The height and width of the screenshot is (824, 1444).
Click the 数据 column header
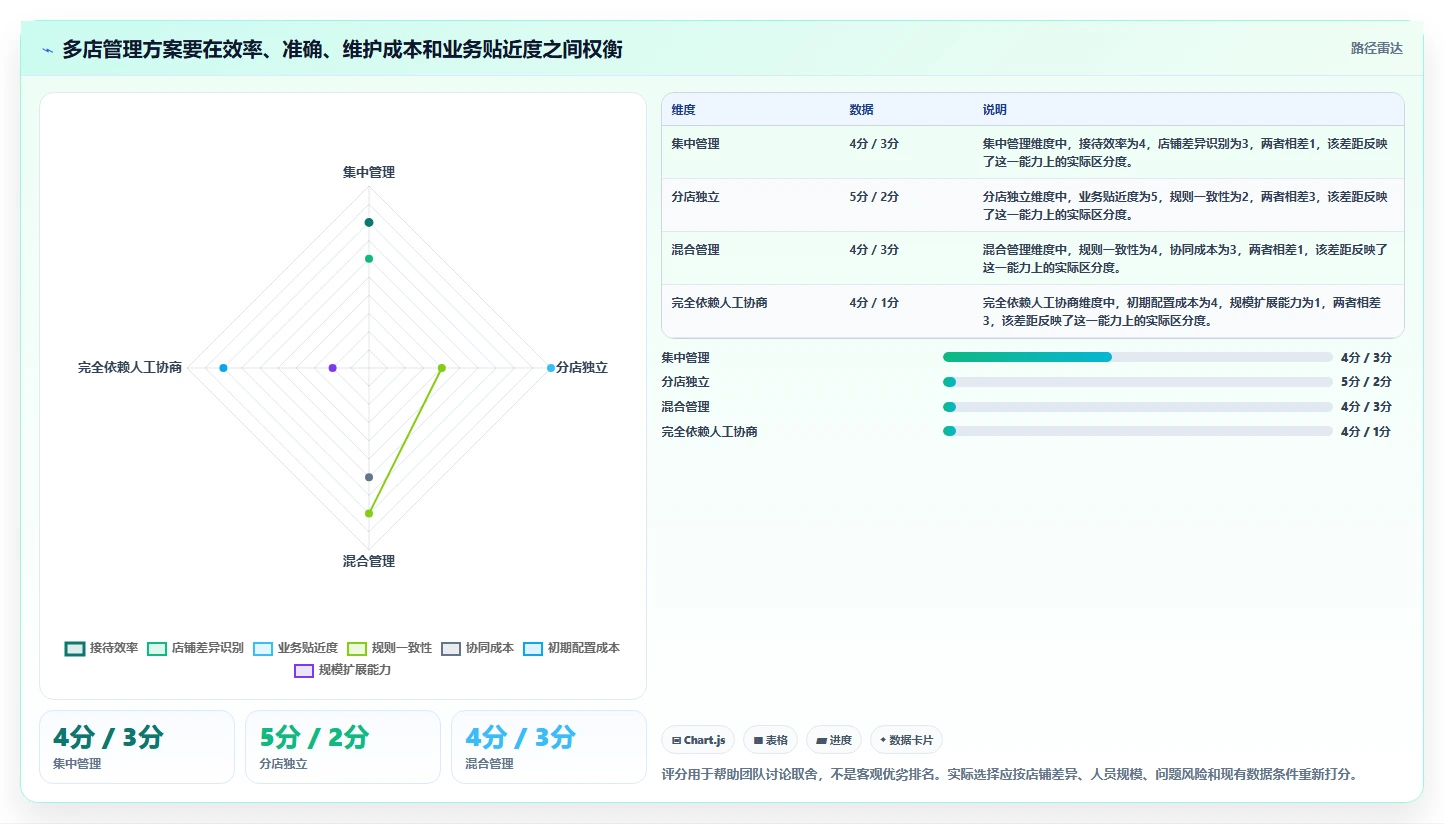(861, 109)
